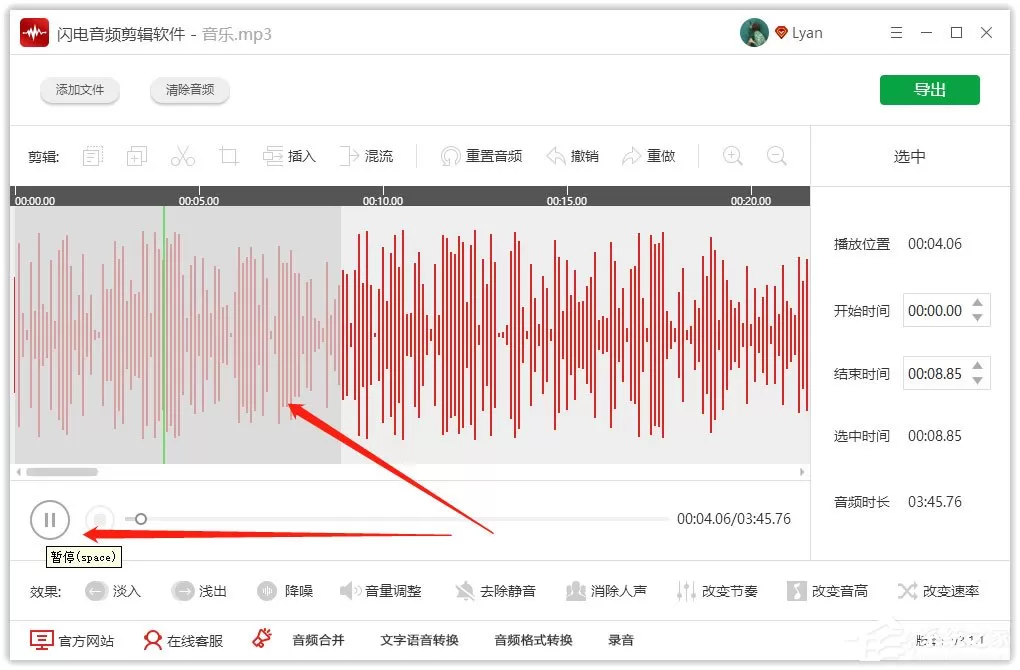
Task: Click the stop button beside the pause button
Action: click(100, 520)
